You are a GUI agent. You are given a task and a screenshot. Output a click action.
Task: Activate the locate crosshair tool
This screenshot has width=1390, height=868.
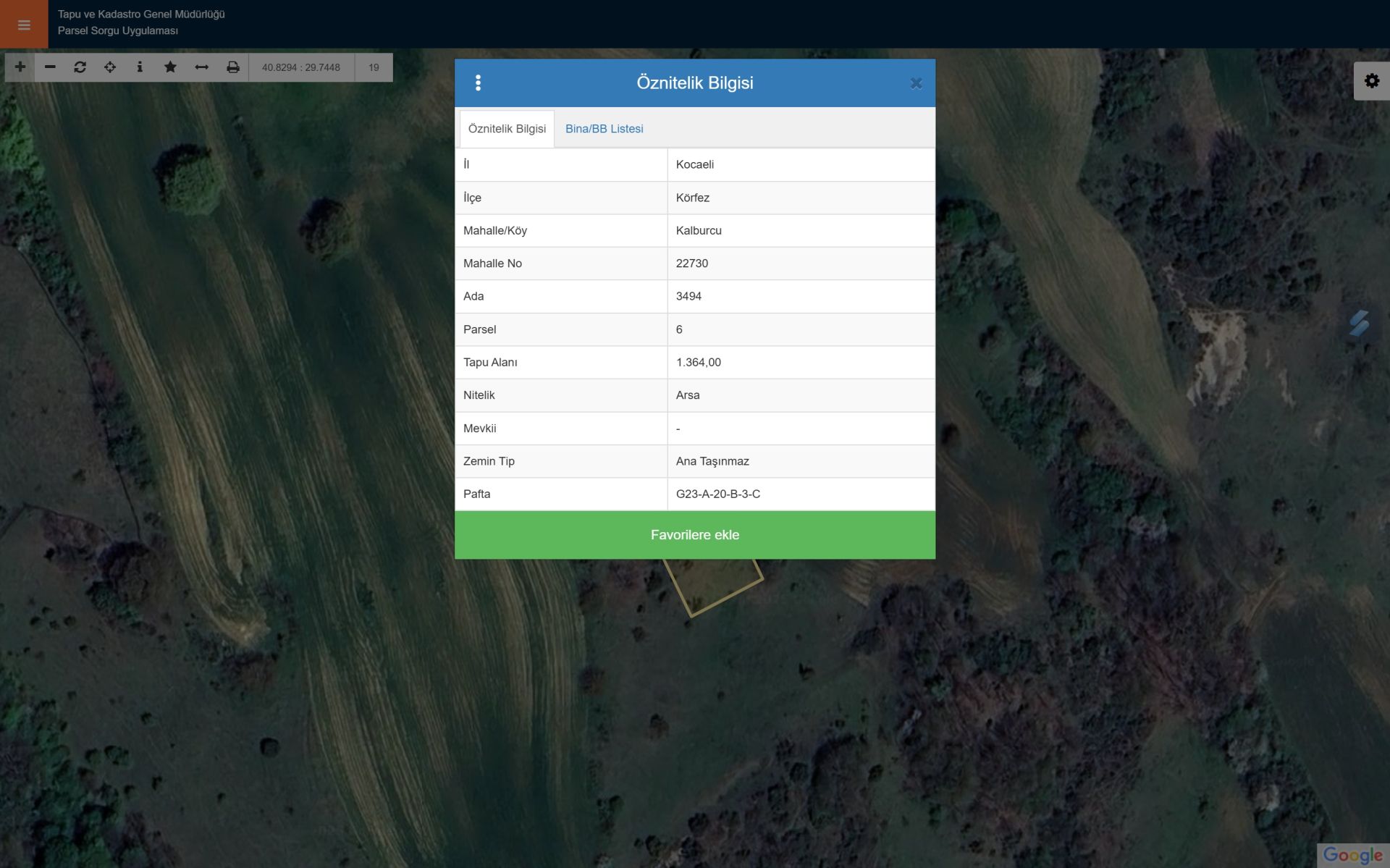pyautogui.click(x=110, y=67)
